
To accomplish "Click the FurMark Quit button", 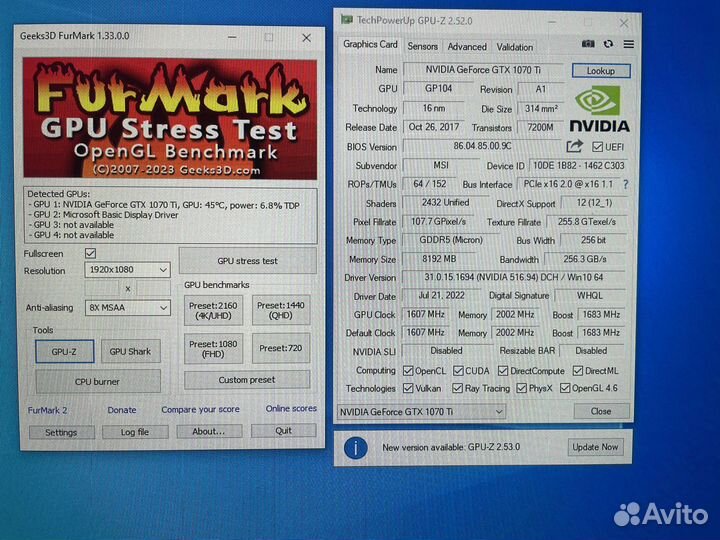I will (284, 430).
